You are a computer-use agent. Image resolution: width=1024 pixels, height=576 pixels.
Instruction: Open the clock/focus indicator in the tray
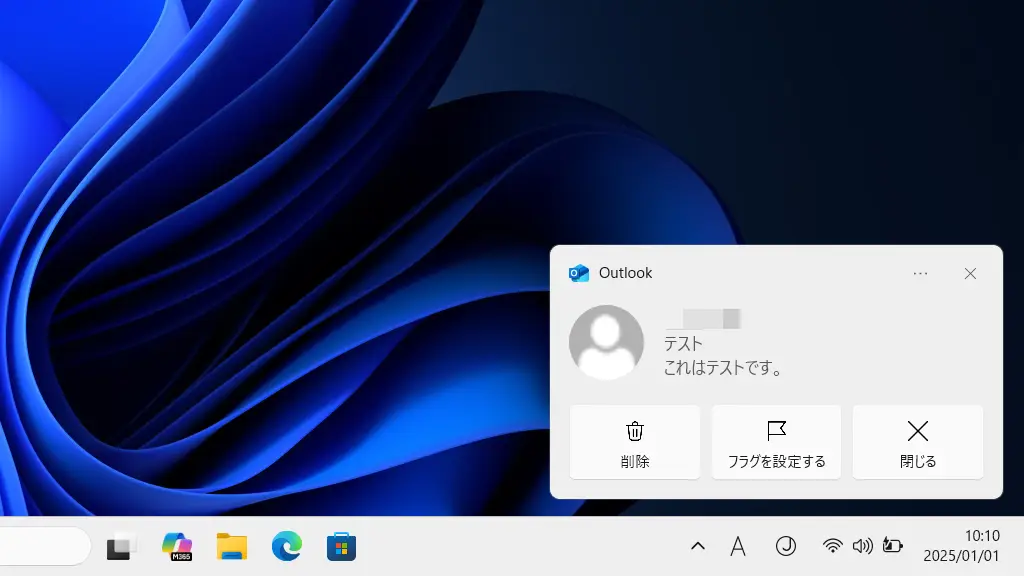[786, 546]
